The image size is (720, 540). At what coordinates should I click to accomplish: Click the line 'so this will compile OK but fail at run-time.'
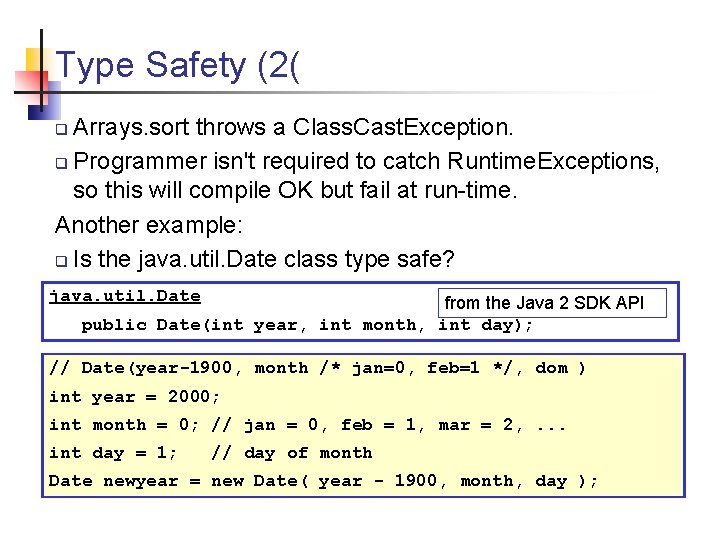pyautogui.click(x=295, y=190)
